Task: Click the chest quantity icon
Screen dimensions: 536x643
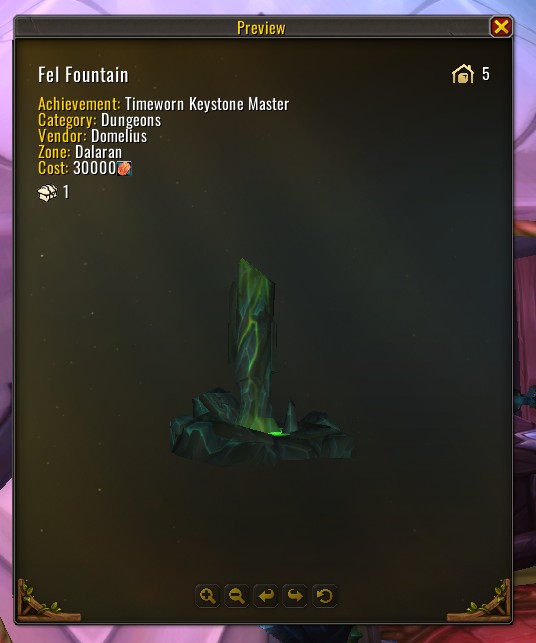Action: coord(48,192)
